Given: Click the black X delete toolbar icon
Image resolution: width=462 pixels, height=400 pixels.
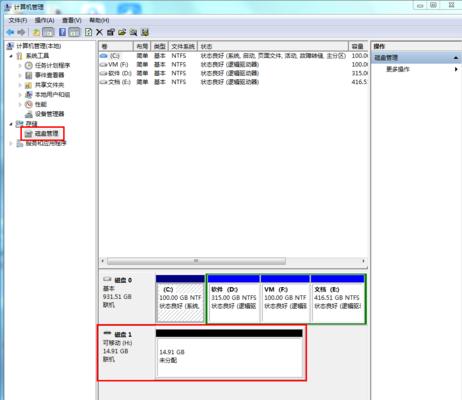Looking at the screenshot, I should 99,32.
